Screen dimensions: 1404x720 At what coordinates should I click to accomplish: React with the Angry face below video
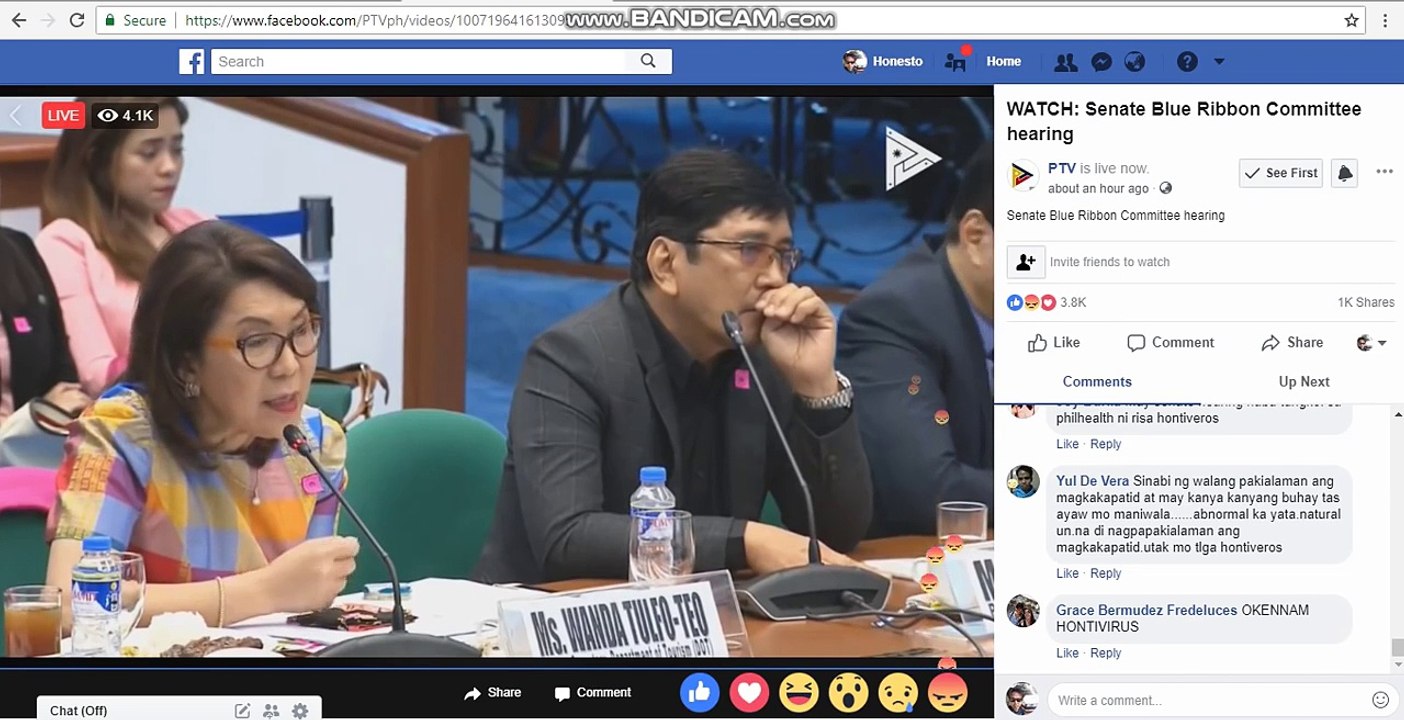click(947, 692)
